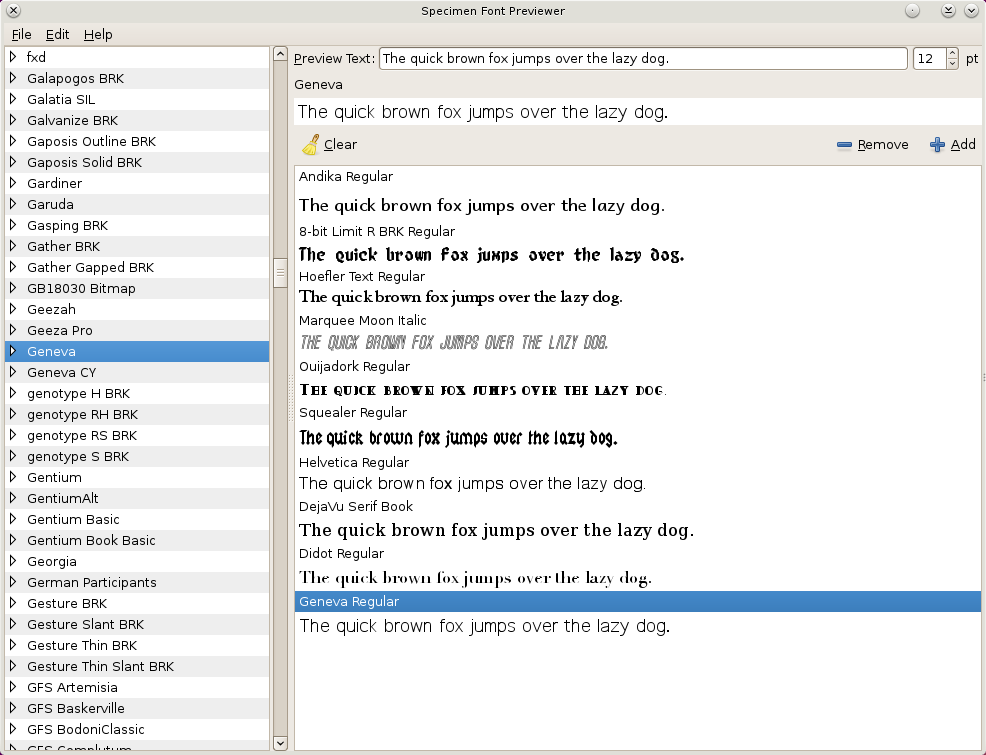
Task: Select genotype S BRK font
Action: 137,456
